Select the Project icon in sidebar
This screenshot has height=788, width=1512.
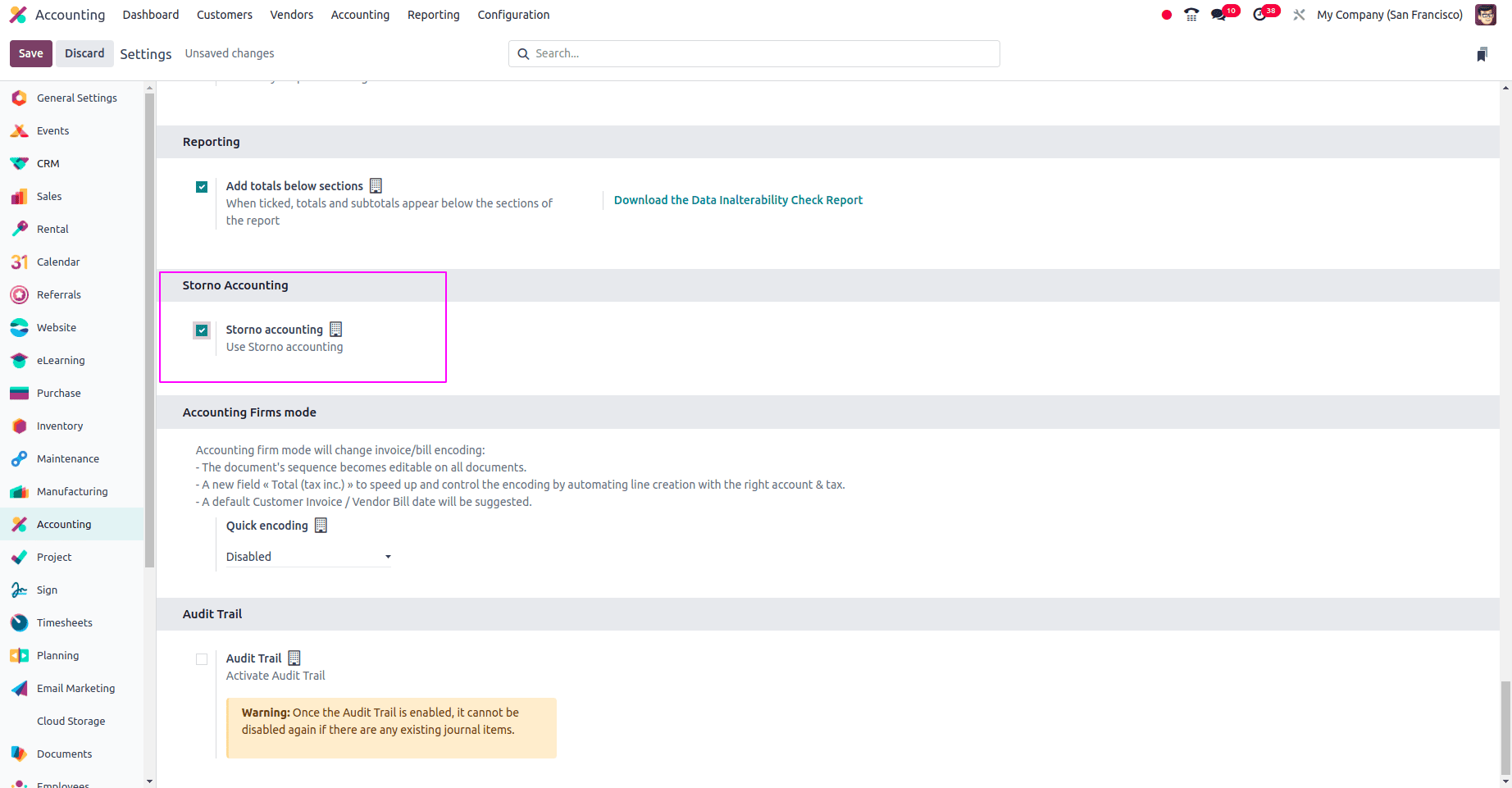[x=19, y=557]
